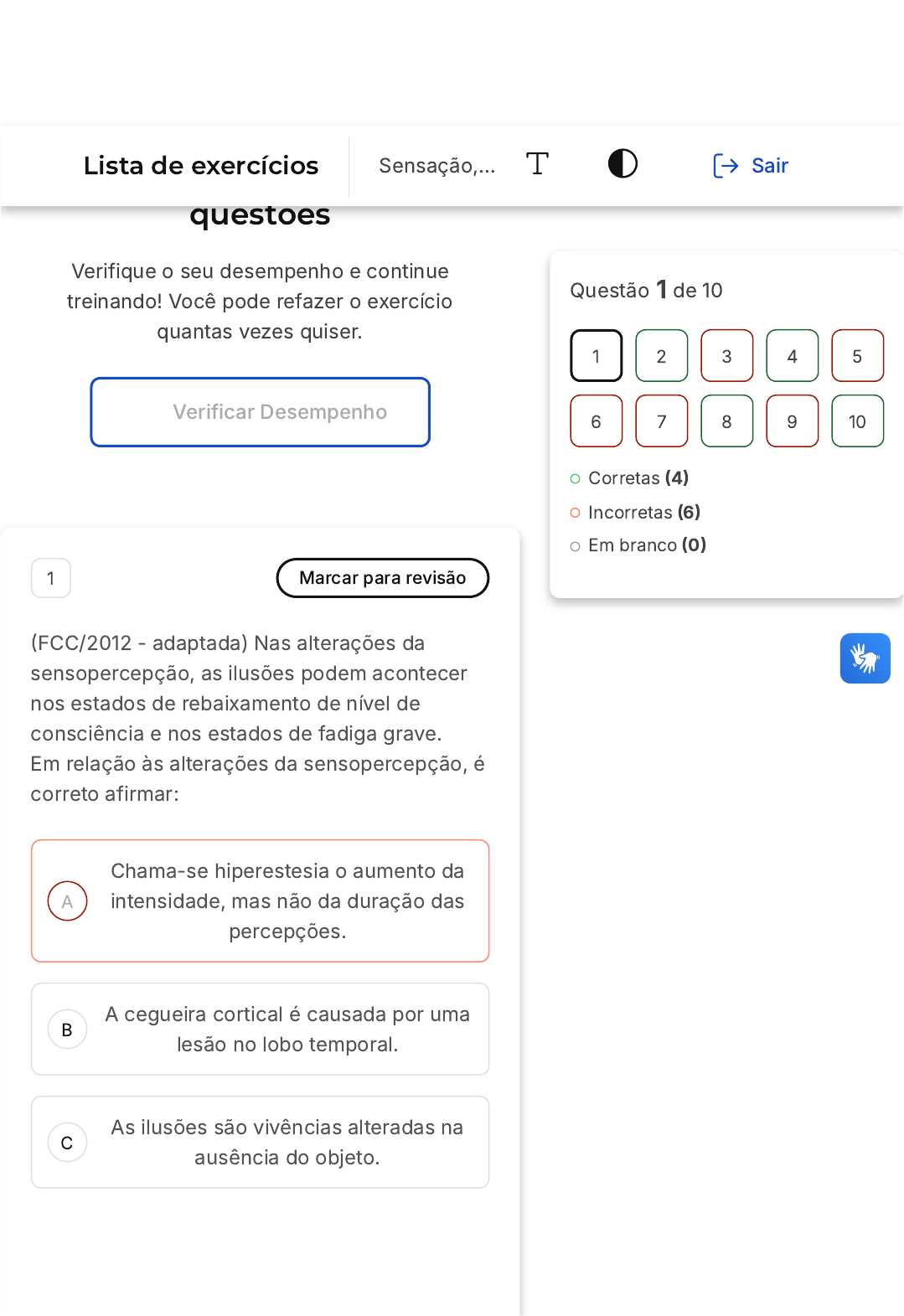Jump to question 3 box
This screenshot has height=1316, width=904.
(x=726, y=356)
